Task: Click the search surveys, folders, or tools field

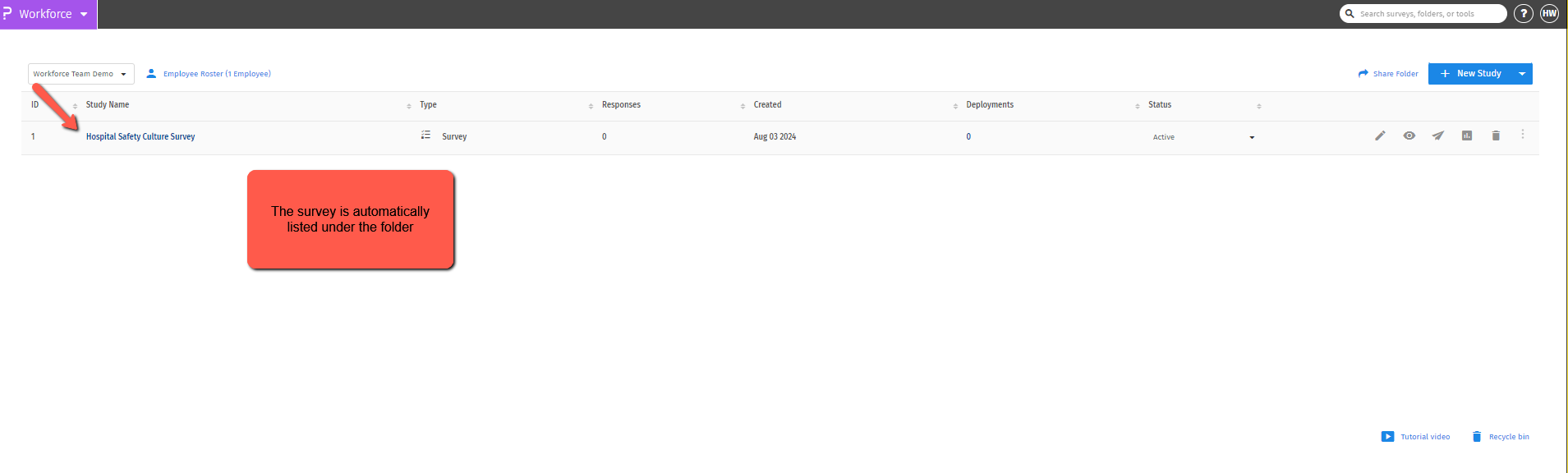Action: click(x=1423, y=14)
